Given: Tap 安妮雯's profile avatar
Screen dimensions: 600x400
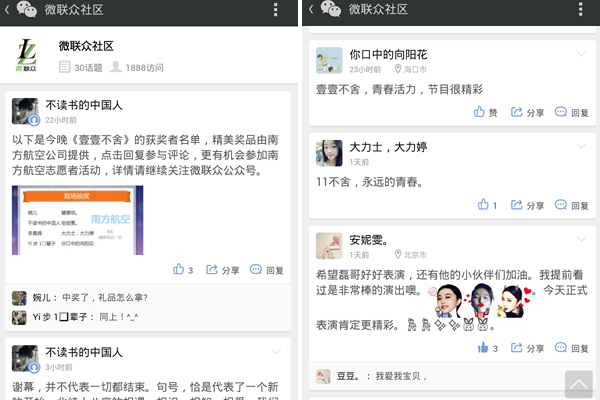Looking at the screenshot, I should click(x=329, y=245).
